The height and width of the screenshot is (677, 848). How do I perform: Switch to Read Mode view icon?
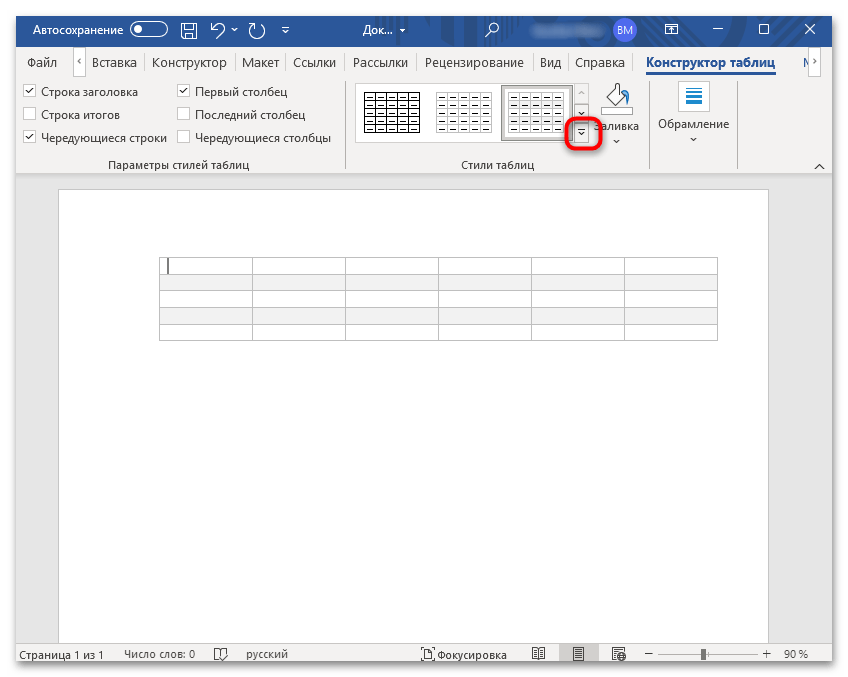point(539,654)
